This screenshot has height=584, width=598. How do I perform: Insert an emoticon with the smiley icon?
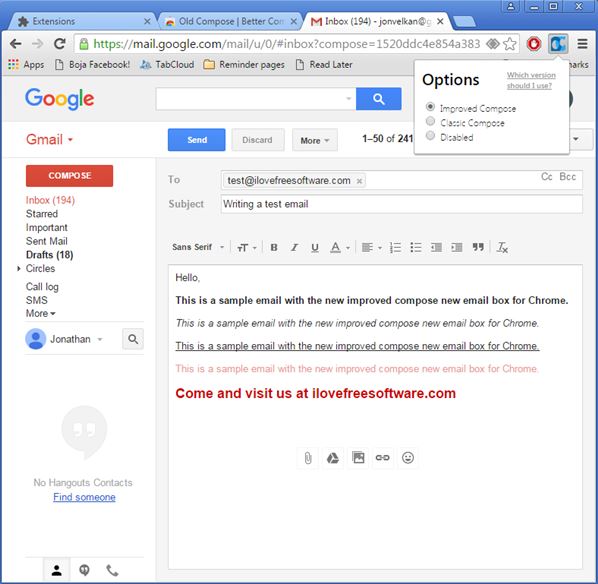click(x=408, y=458)
